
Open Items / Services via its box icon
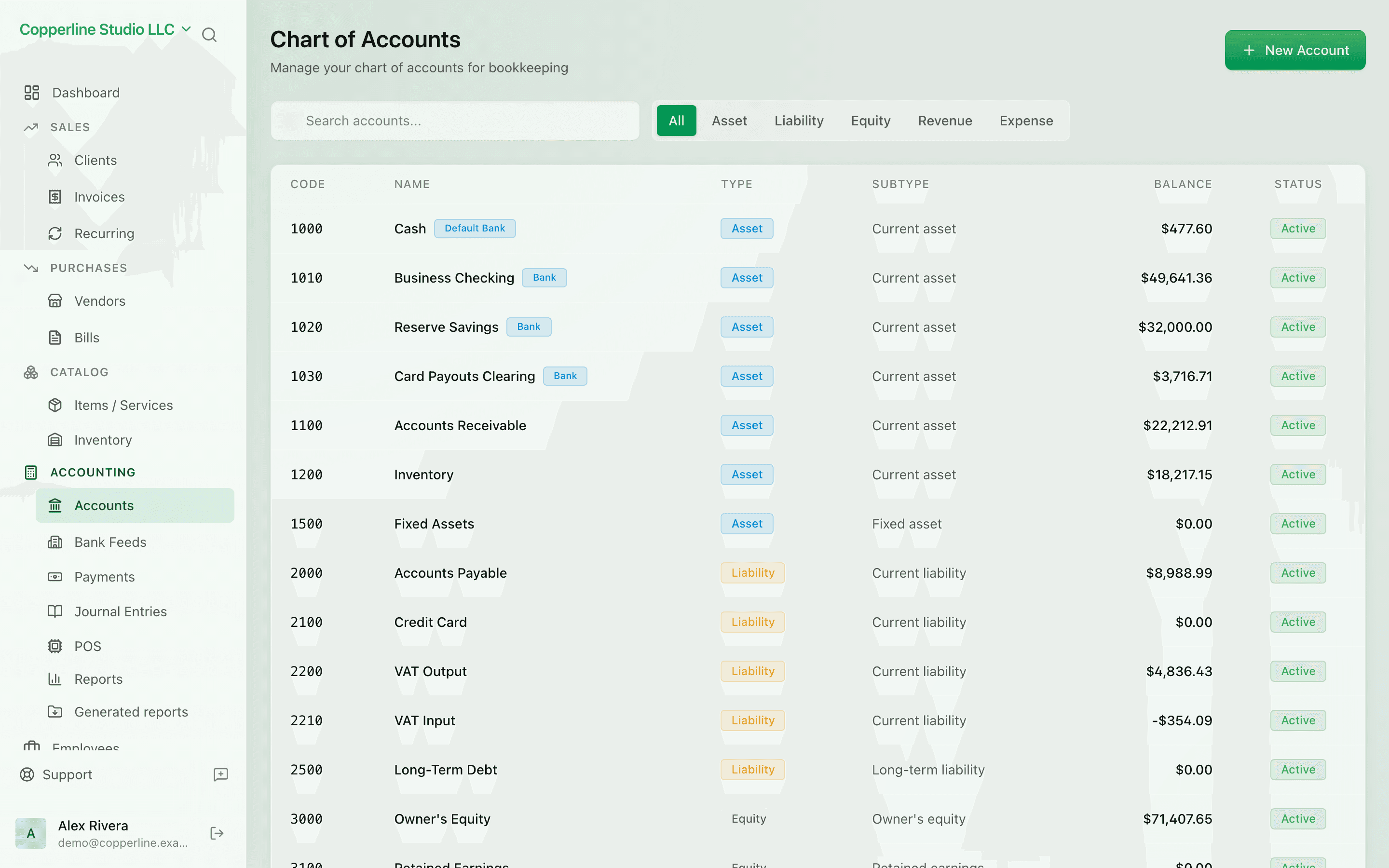[x=55, y=405]
